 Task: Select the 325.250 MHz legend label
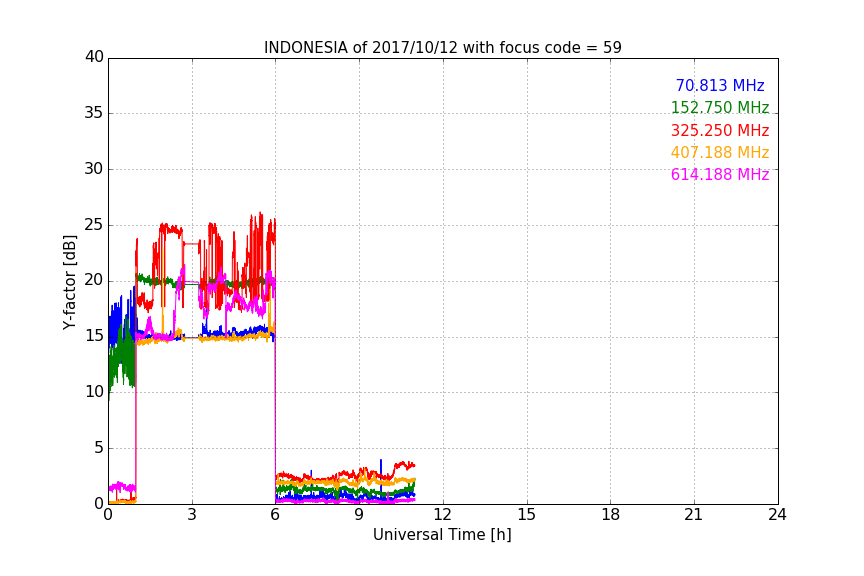tap(720, 130)
